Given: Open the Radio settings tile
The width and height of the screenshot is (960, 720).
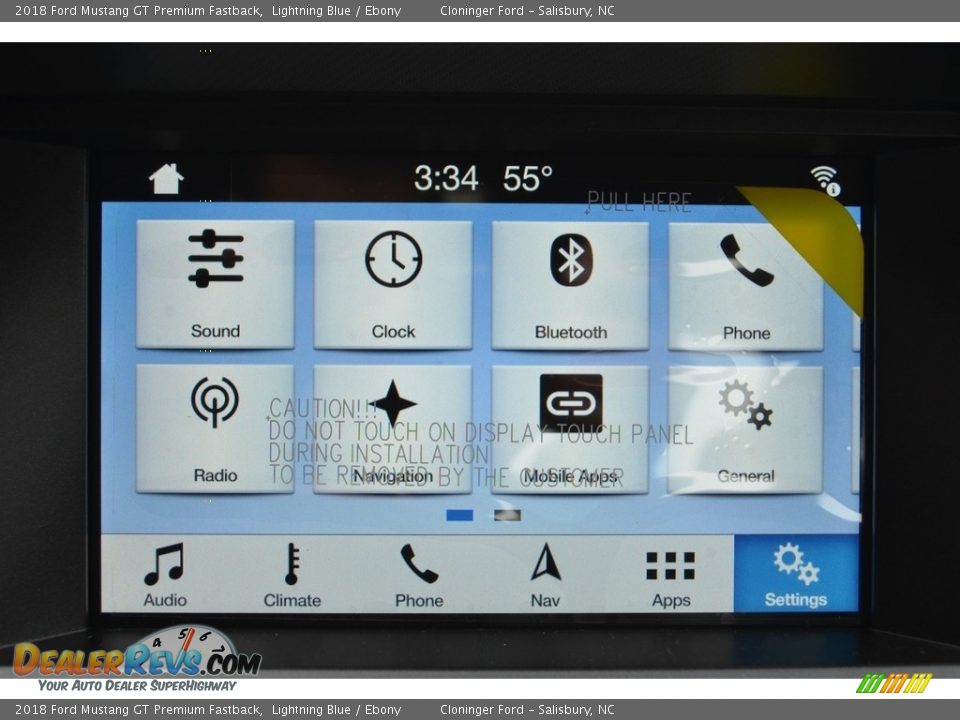Looking at the screenshot, I should [215, 428].
